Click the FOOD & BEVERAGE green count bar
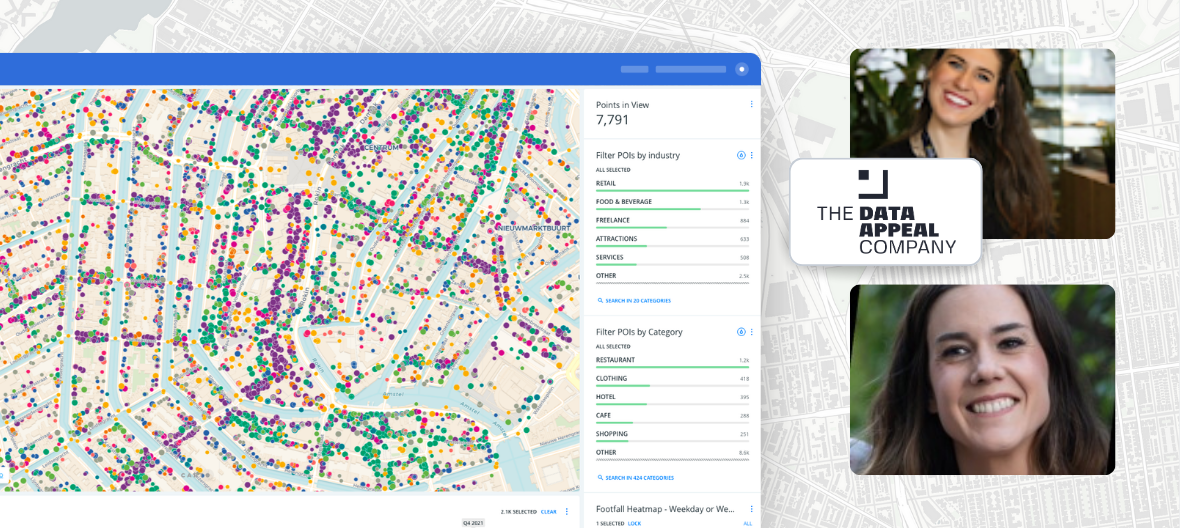Screen dimensions: 1180x528 tap(648, 208)
